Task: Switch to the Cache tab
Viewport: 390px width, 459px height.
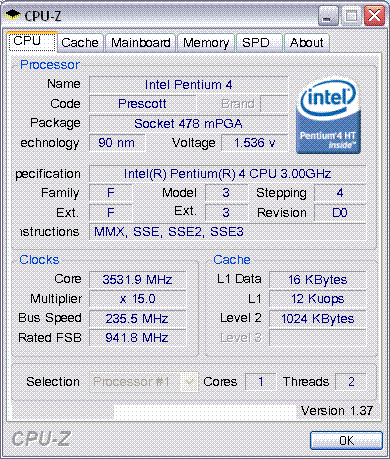Action: pyautogui.click(x=80, y=43)
